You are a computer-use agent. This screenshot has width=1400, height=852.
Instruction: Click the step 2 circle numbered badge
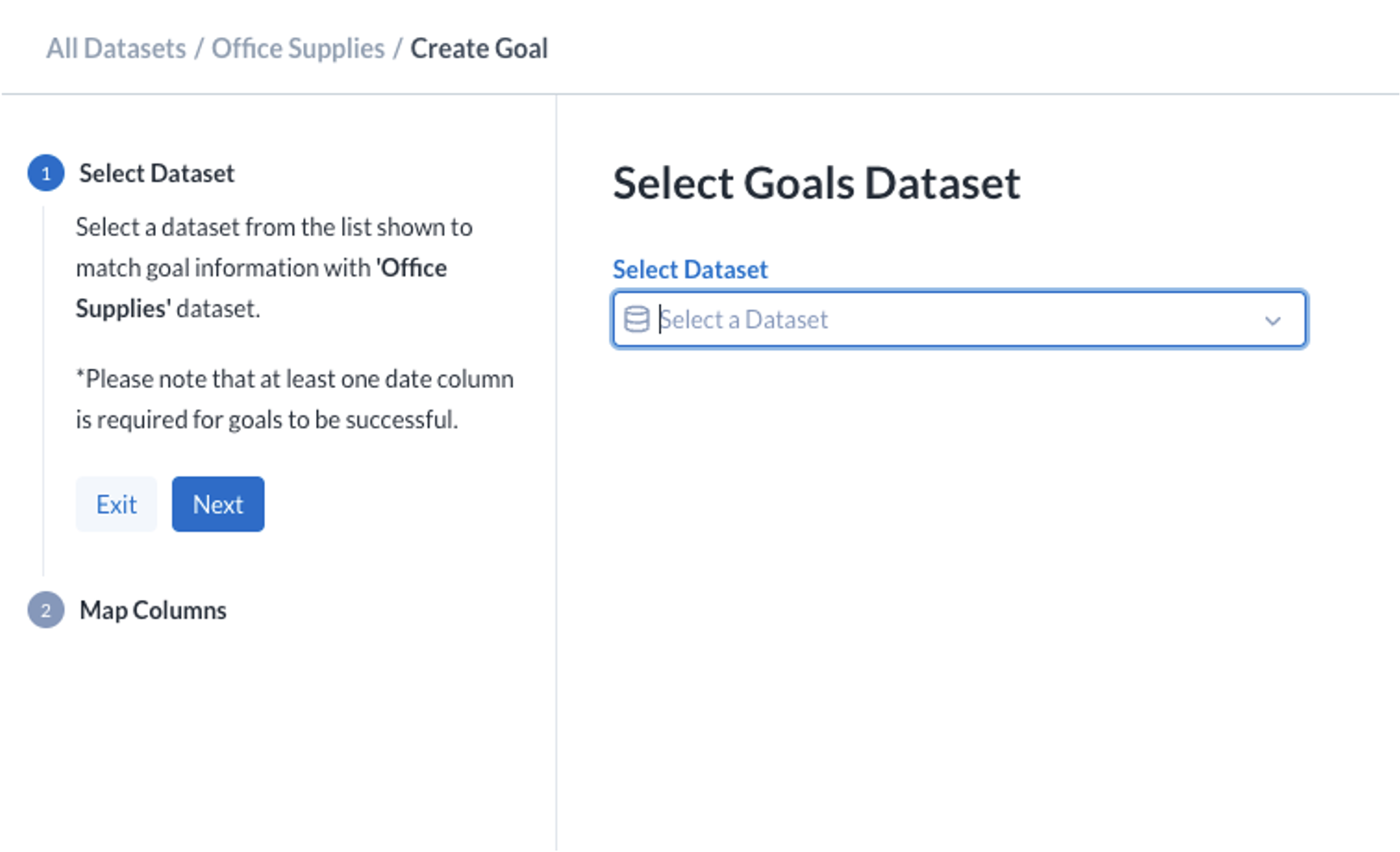(x=46, y=609)
